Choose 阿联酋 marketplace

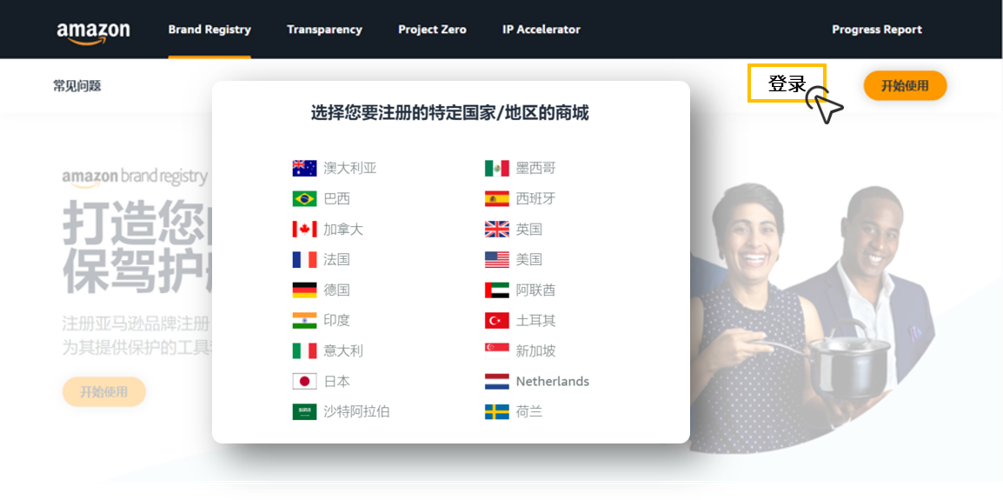536,290
